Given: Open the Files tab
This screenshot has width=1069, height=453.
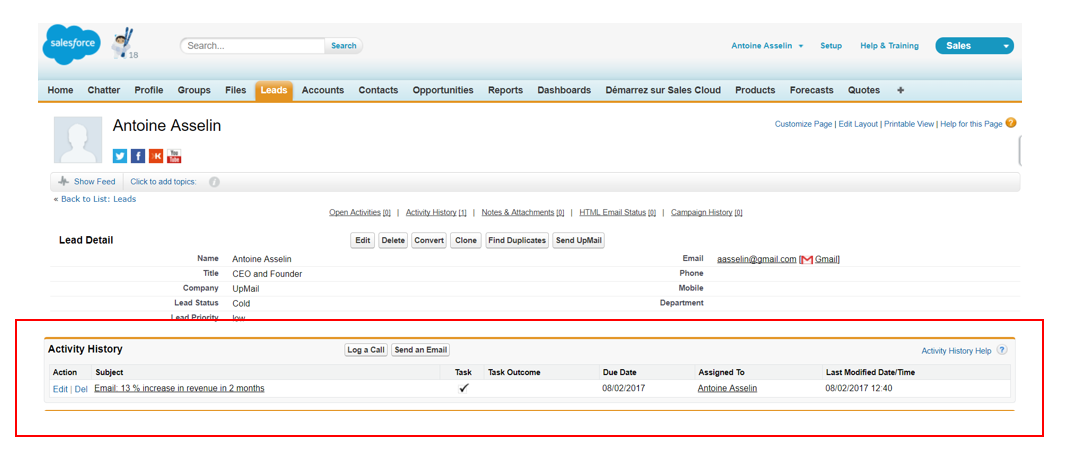Looking at the screenshot, I should [x=235, y=90].
